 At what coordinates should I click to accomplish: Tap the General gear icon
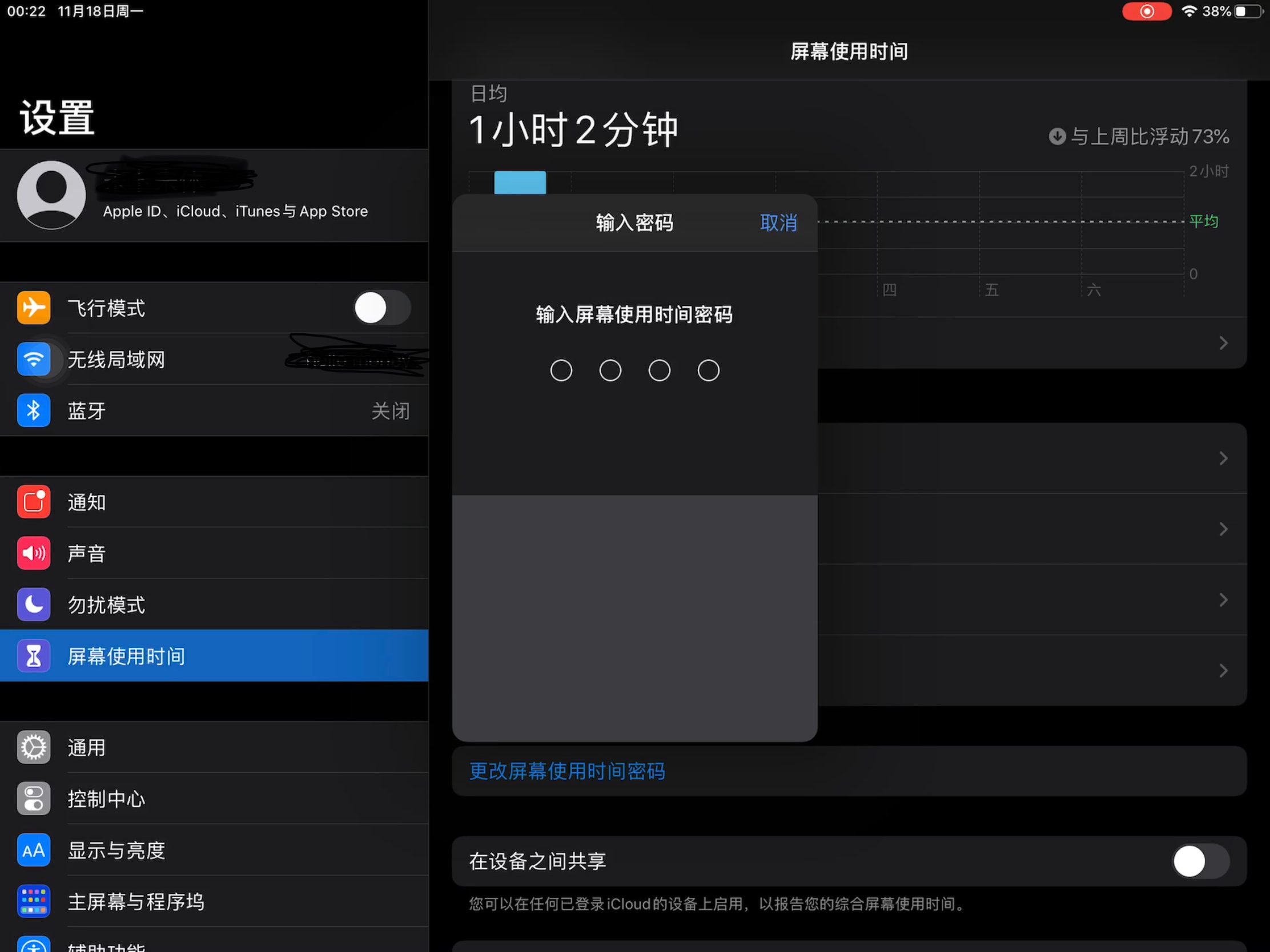tap(33, 748)
